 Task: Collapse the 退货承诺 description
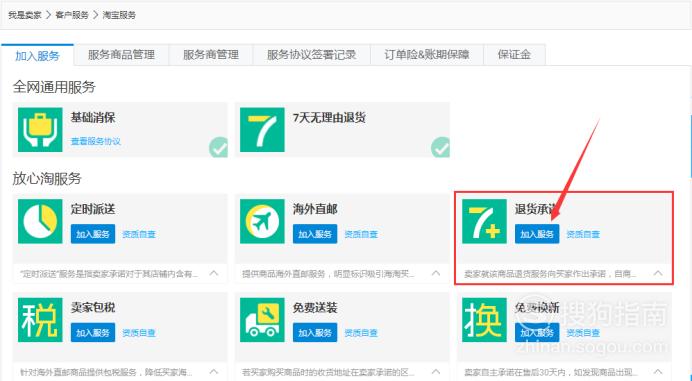pyautogui.click(x=658, y=273)
